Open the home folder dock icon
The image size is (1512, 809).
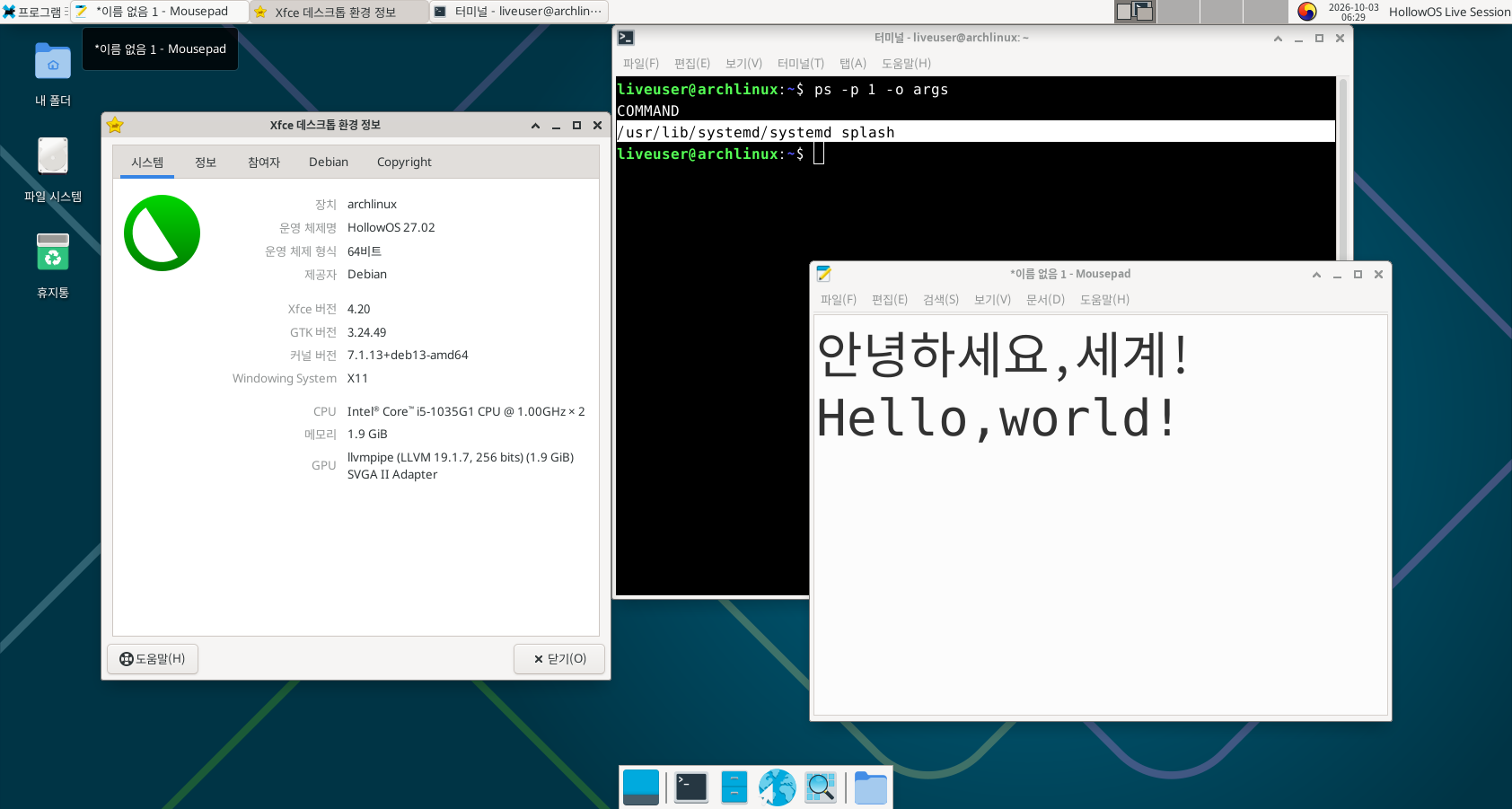870,787
